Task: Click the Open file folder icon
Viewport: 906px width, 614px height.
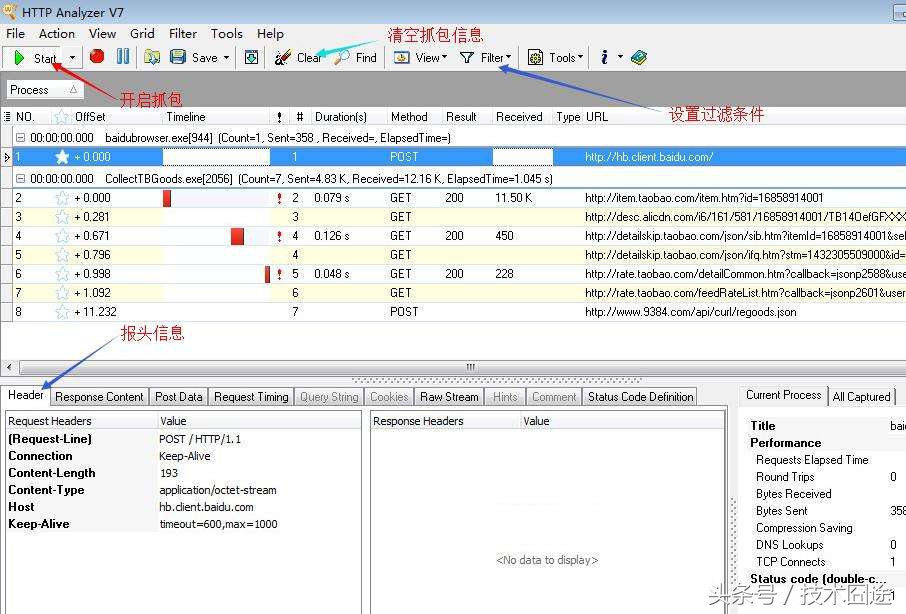Action: 152,57
